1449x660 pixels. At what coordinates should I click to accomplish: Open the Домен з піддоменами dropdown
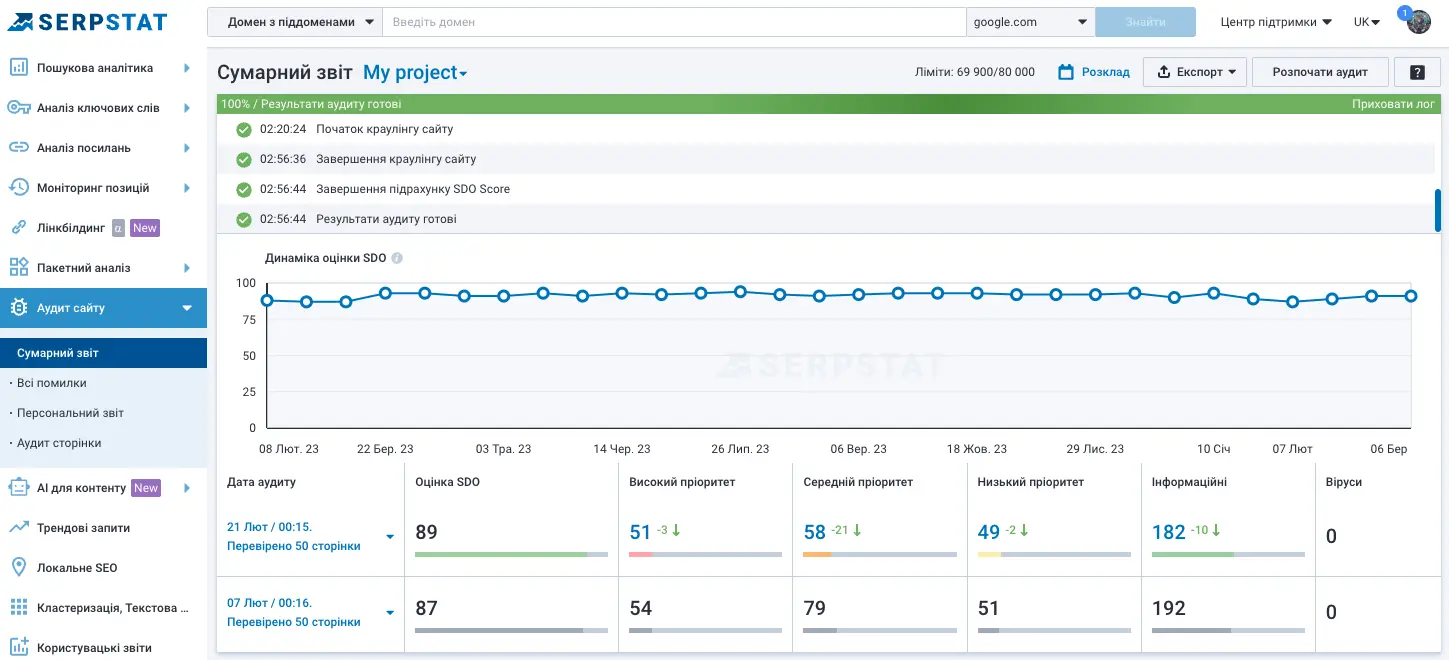(x=295, y=22)
